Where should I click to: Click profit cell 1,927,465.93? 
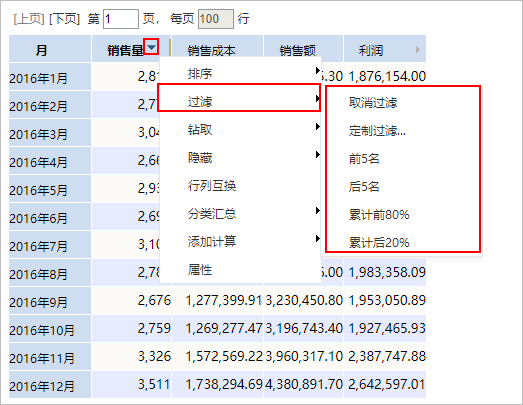(x=385, y=329)
